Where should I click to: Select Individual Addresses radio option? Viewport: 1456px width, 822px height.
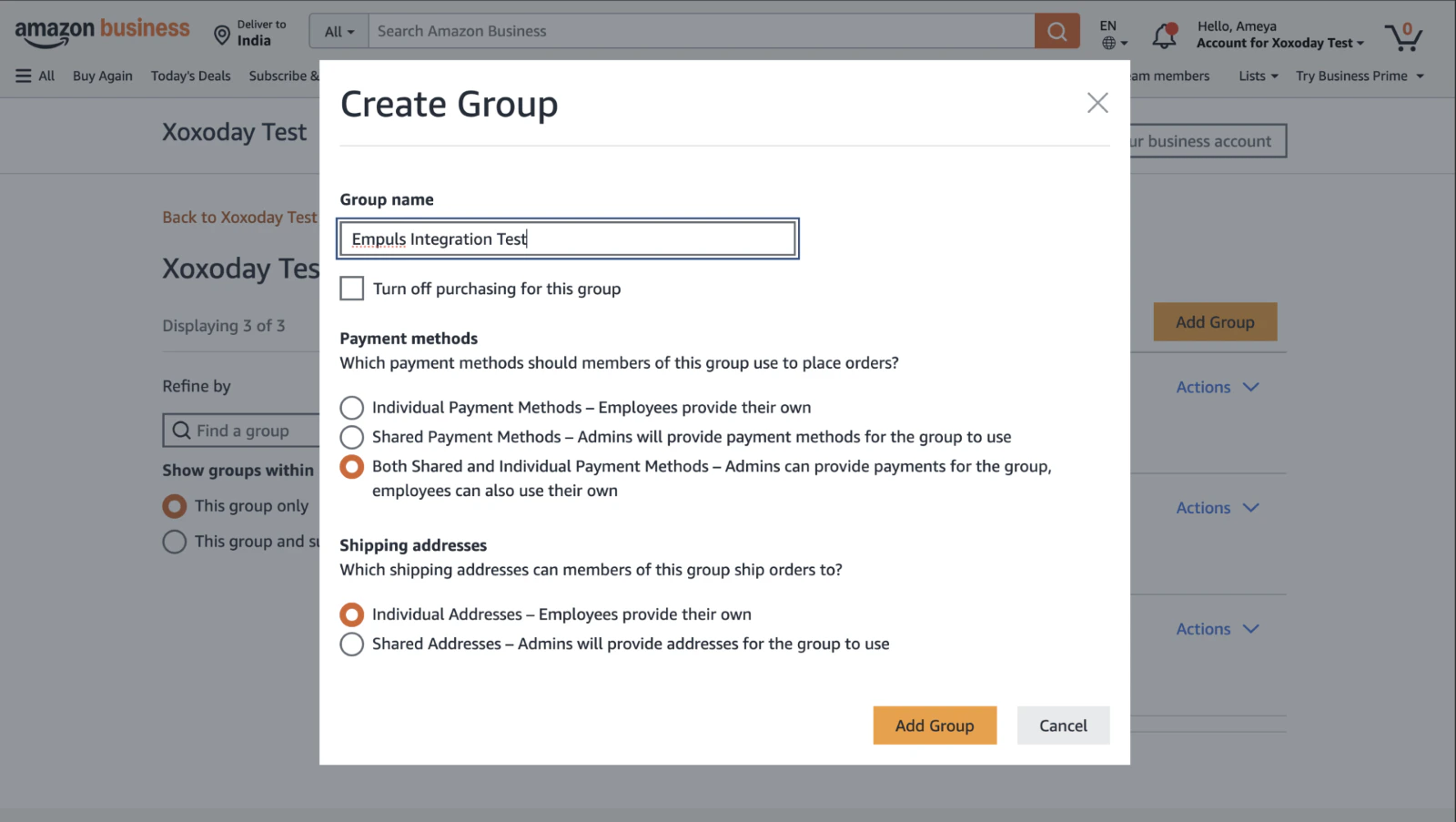point(351,614)
